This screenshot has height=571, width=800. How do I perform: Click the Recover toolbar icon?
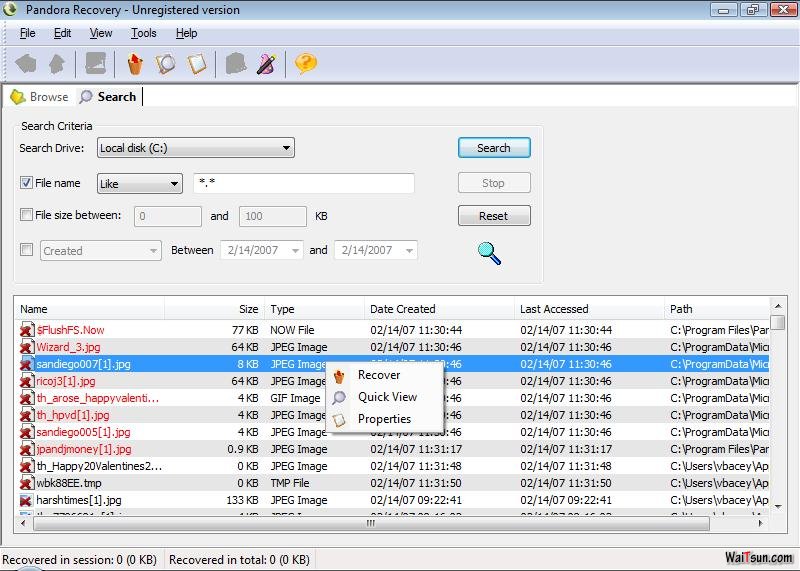[x=134, y=64]
